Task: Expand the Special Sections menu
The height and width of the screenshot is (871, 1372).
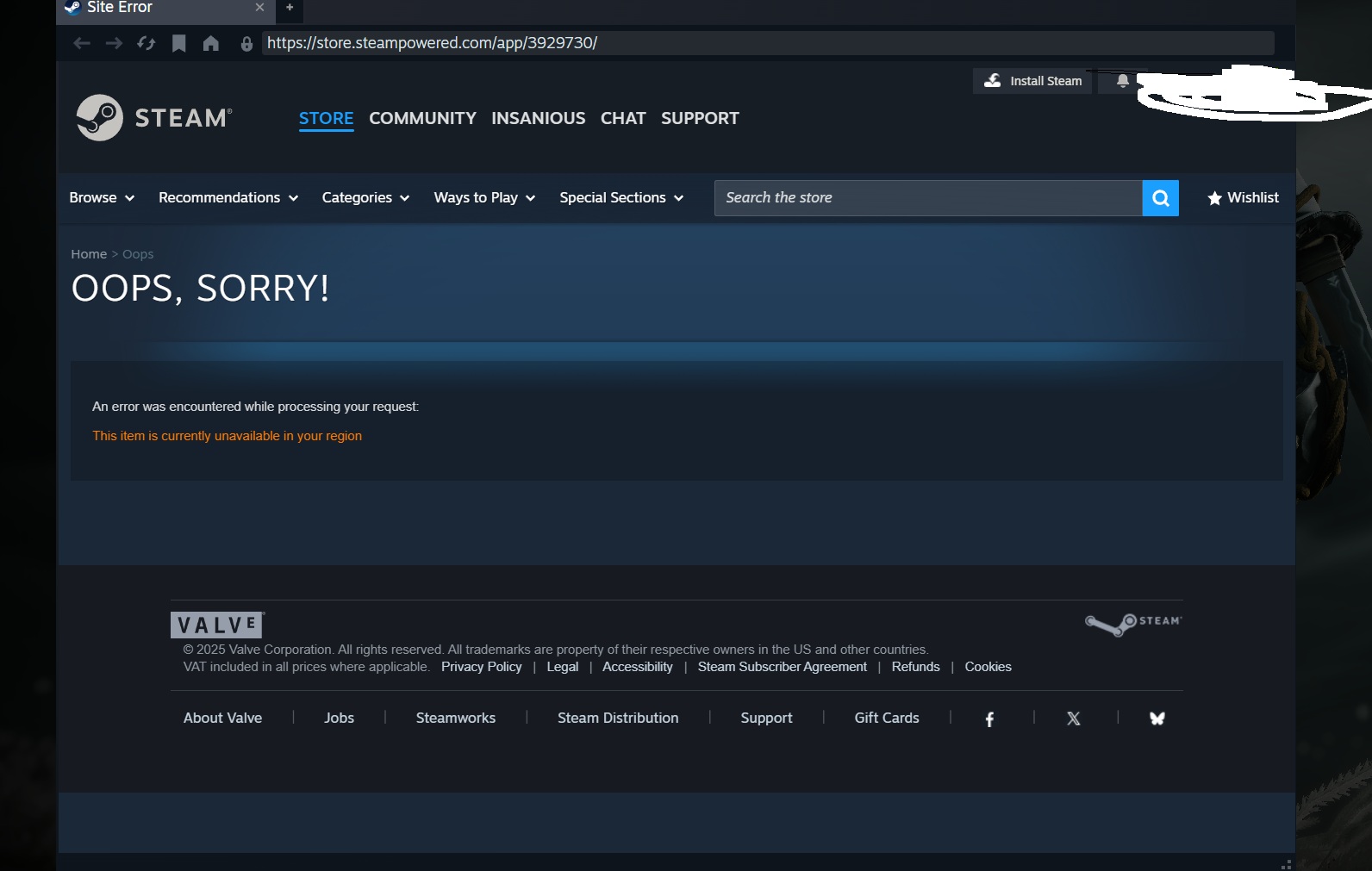Action: click(x=621, y=198)
